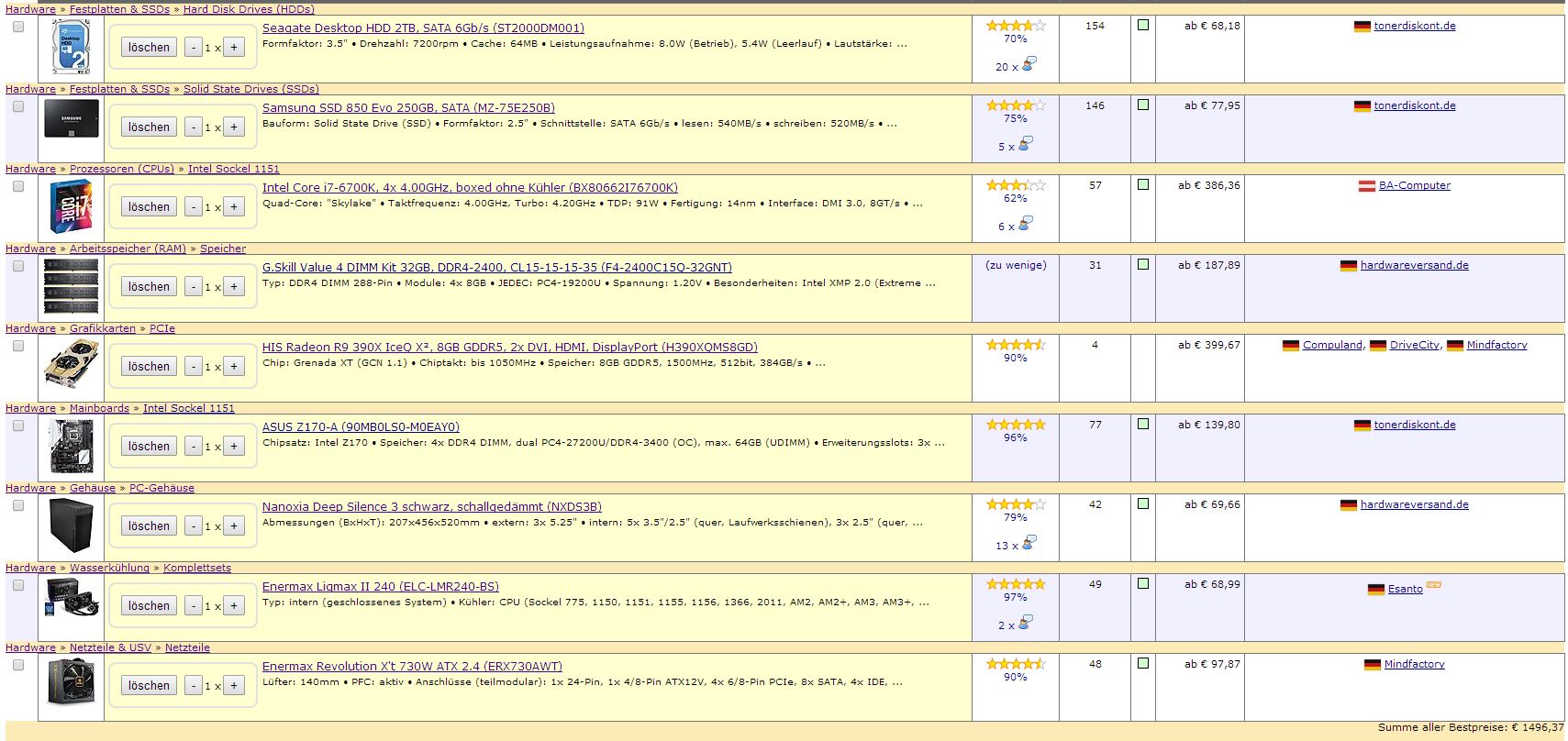Increase quantity of Nanoxia Deep Silence 3
The width and height of the screenshot is (1568, 741).
[234, 526]
